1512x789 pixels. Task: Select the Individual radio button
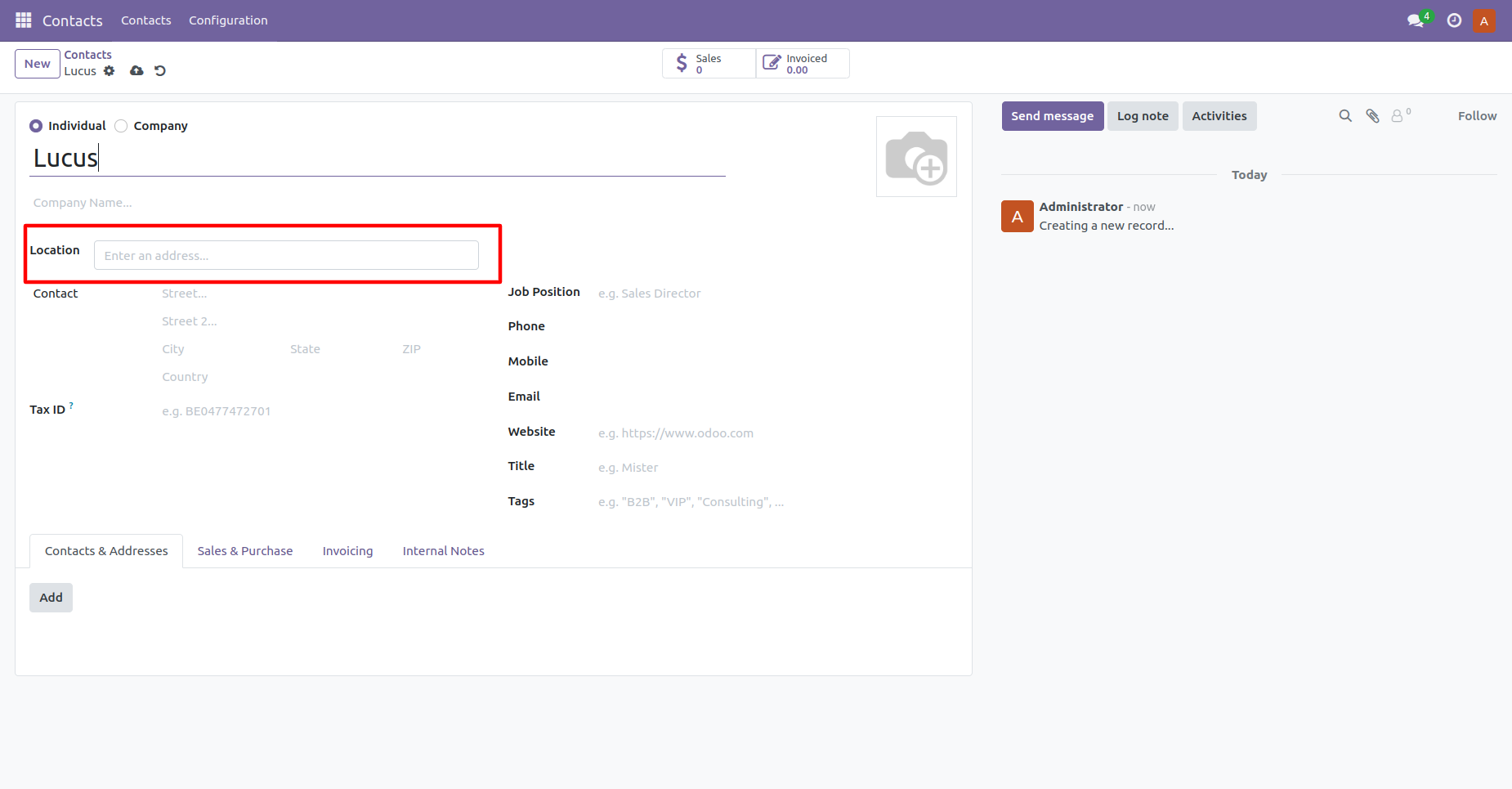click(36, 125)
